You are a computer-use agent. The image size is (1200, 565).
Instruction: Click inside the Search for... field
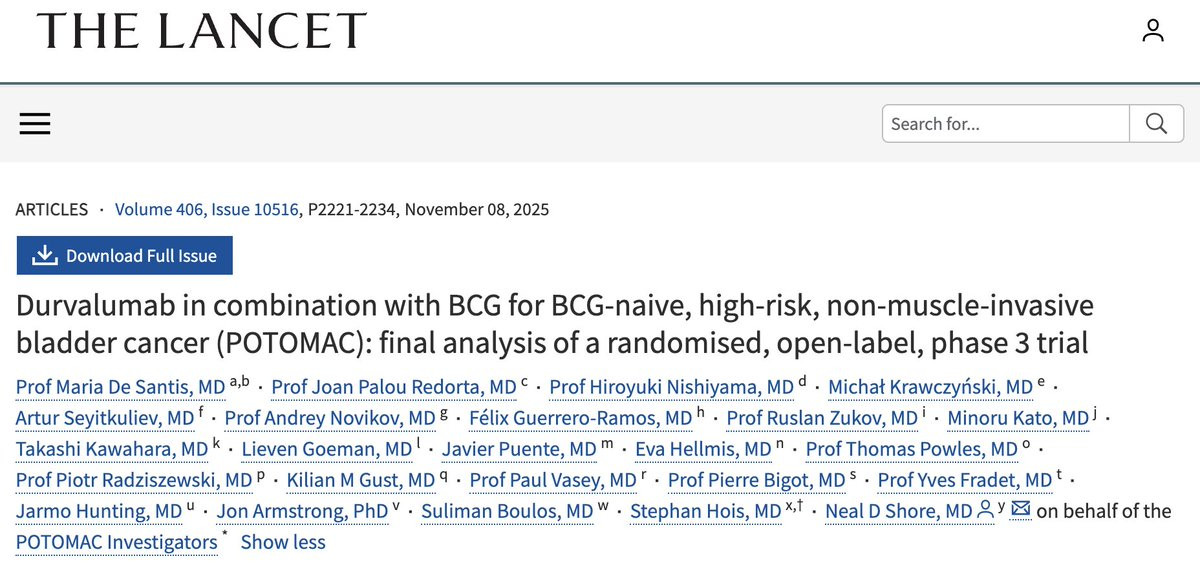pos(1006,124)
